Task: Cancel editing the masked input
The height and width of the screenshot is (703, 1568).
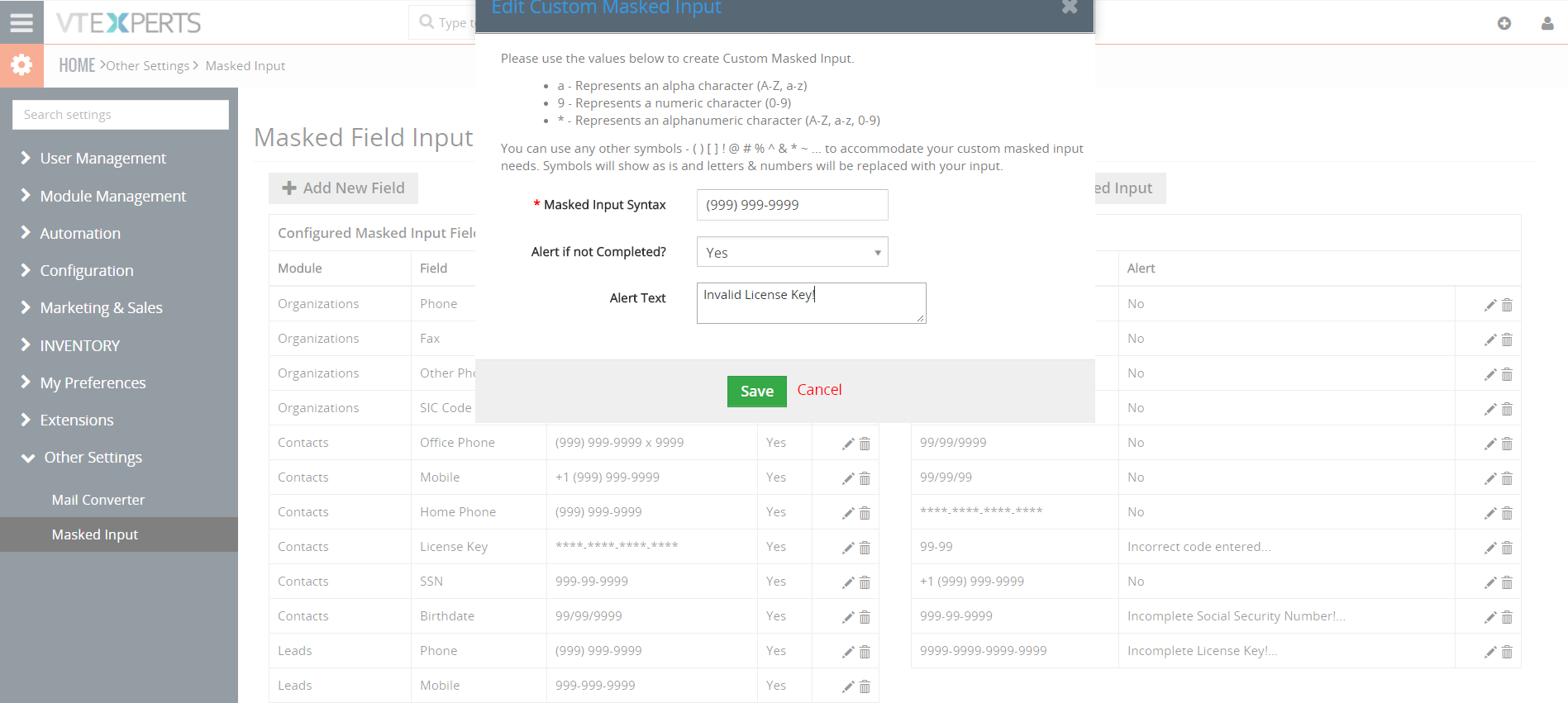Action: pos(819,390)
